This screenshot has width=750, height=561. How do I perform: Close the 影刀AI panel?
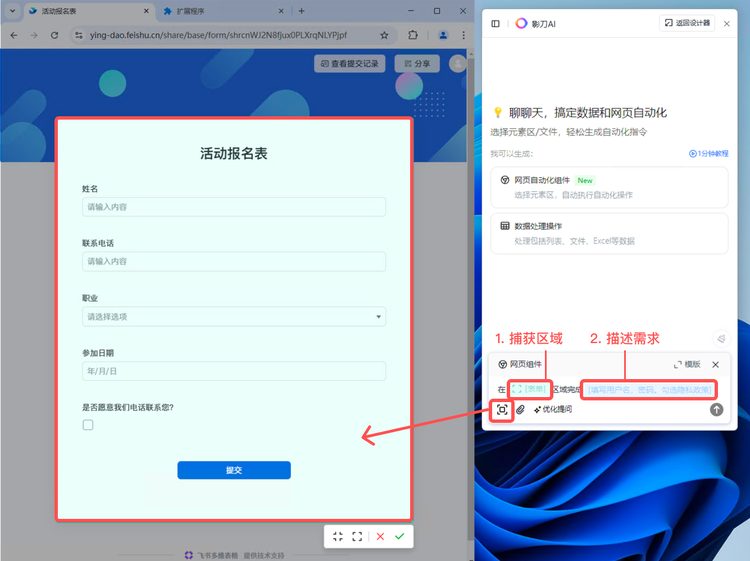point(727,23)
